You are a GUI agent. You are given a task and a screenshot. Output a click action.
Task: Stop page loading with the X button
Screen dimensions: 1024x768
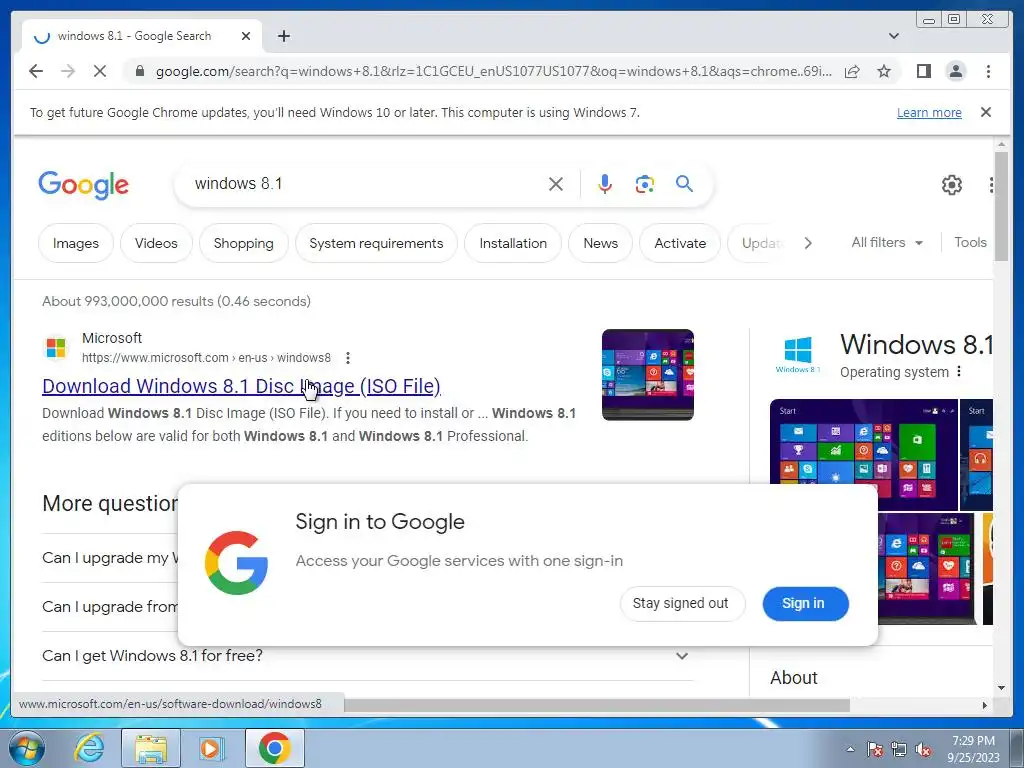point(100,71)
